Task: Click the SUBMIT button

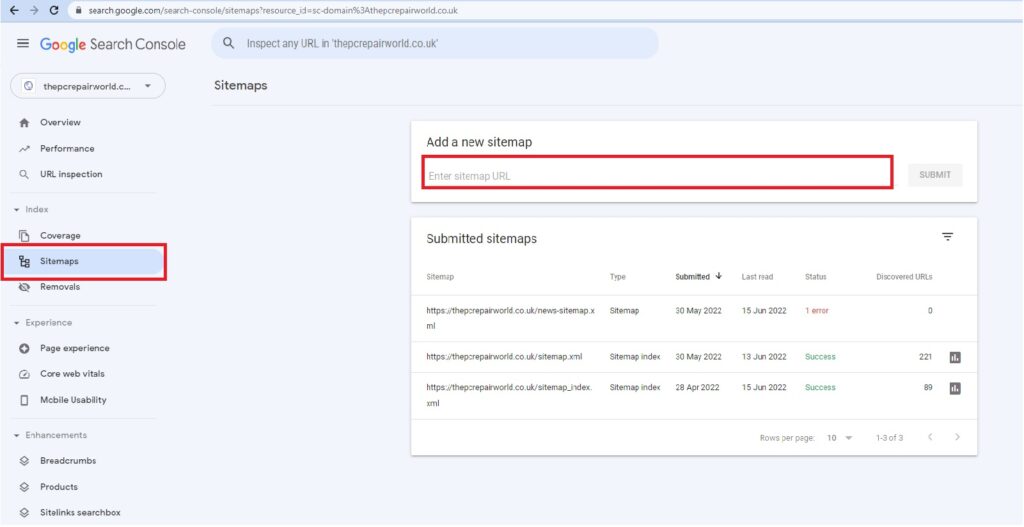Action: tap(935, 175)
